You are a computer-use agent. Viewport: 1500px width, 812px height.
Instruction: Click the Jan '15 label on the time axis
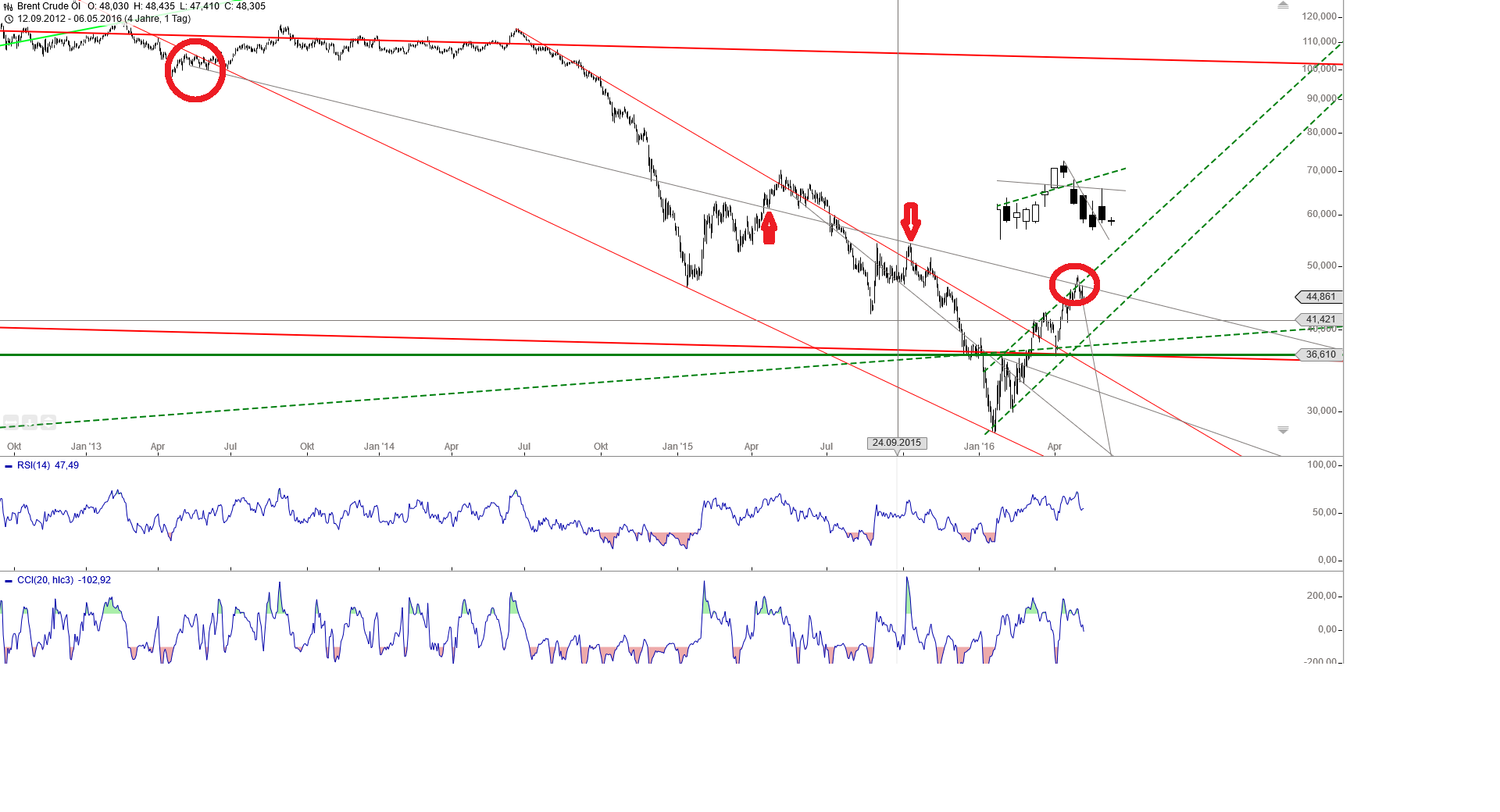coord(677,447)
